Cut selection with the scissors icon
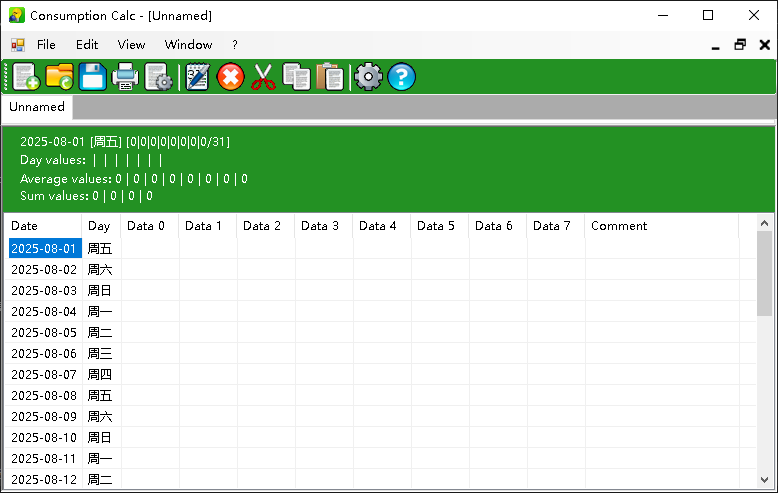 coord(263,77)
